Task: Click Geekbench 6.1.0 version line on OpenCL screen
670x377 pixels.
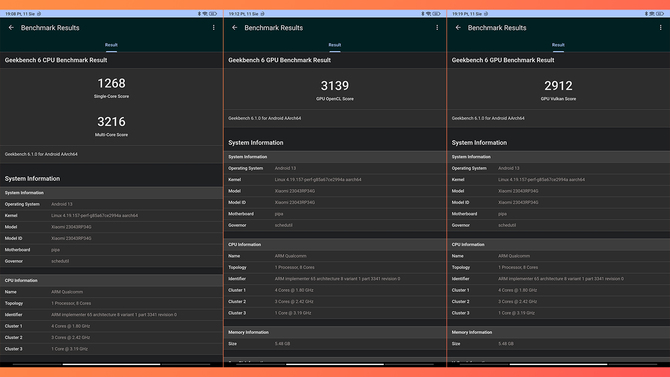Action: pos(264,118)
